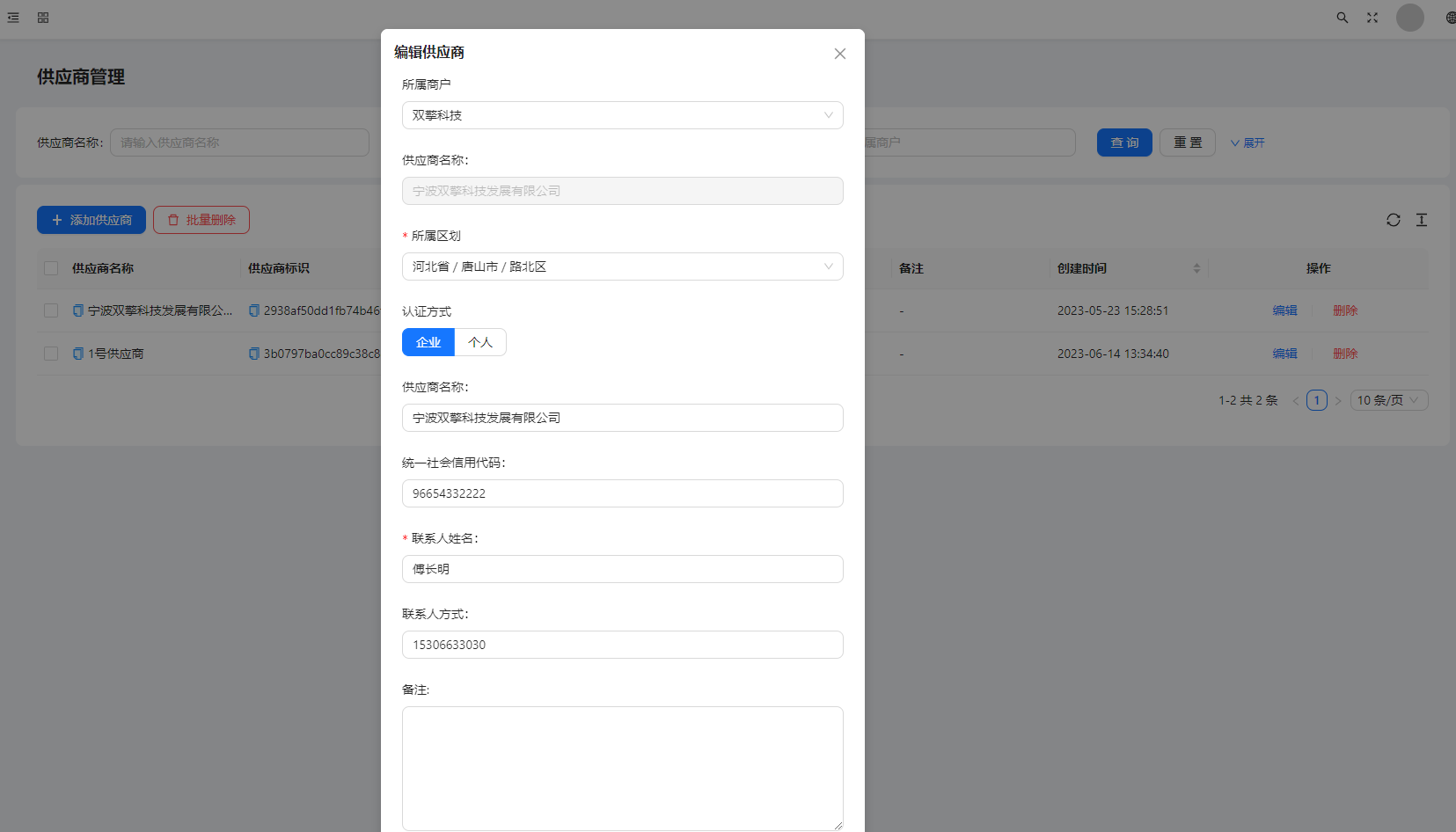The image size is (1456, 832).
Task: Click the 供应商标识 column header
Action: coord(279,268)
